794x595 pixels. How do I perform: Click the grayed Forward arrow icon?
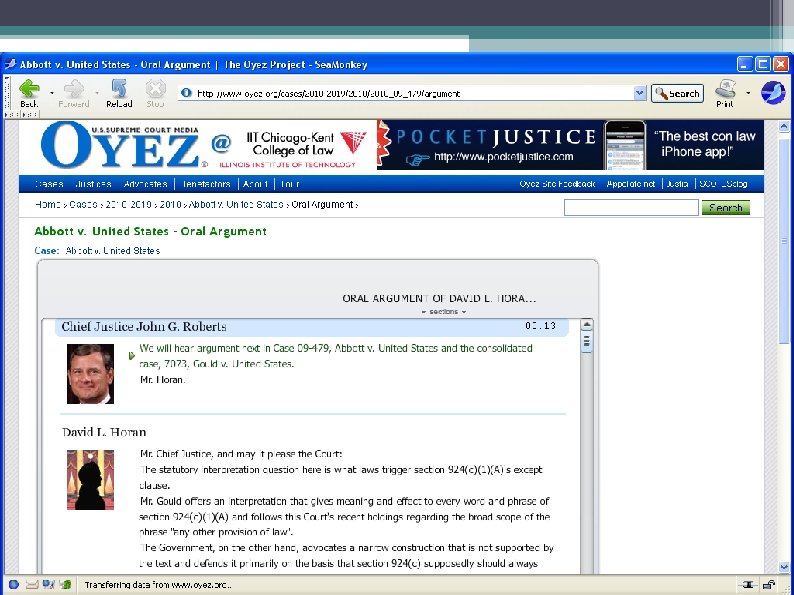coord(74,89)
